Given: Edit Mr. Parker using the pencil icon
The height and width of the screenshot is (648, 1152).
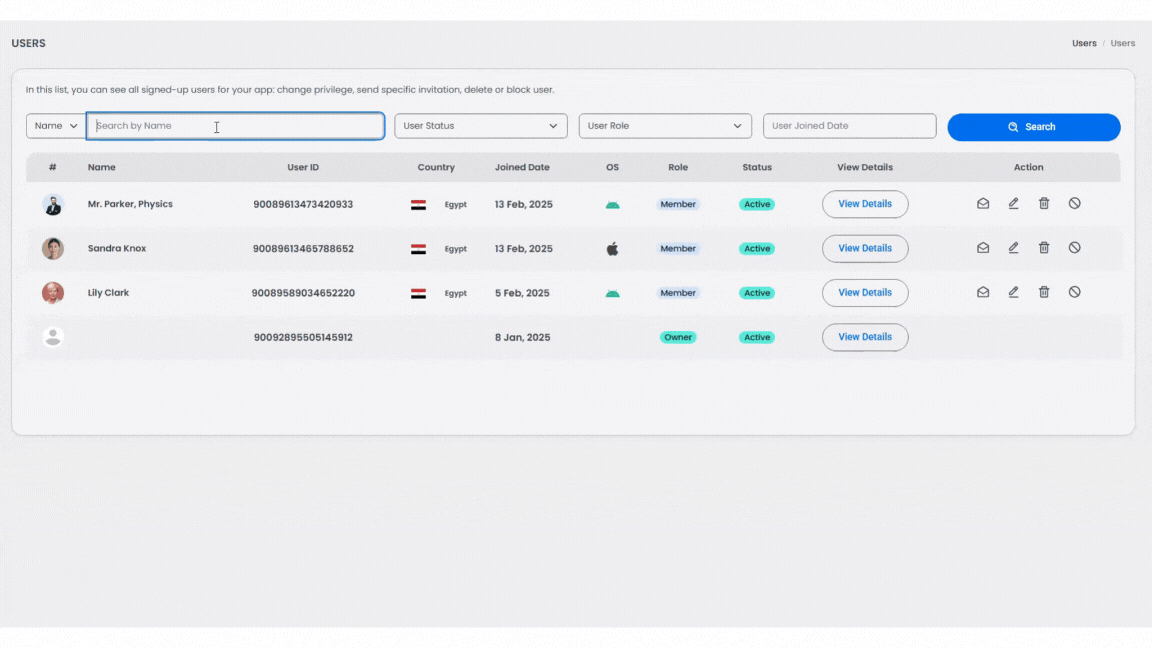Looking at the screenshot, I should point(1013,204).
